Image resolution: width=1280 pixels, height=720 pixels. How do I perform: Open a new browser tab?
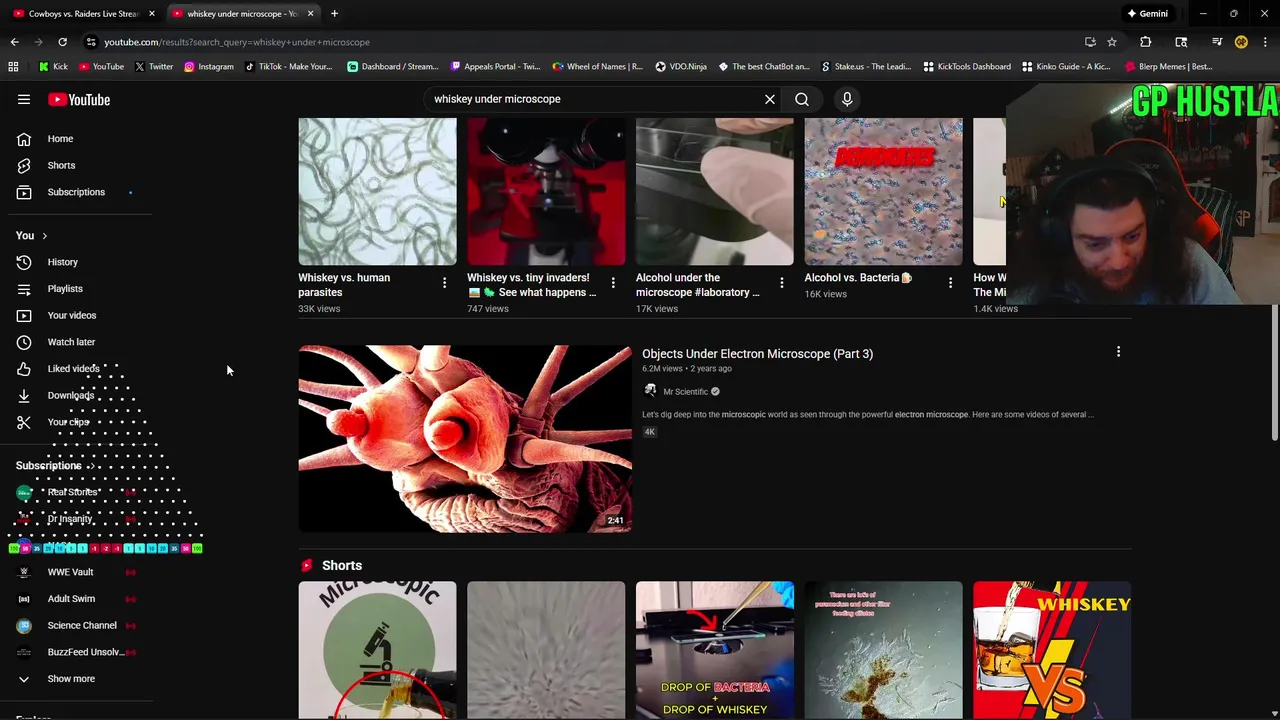[334, 14]
